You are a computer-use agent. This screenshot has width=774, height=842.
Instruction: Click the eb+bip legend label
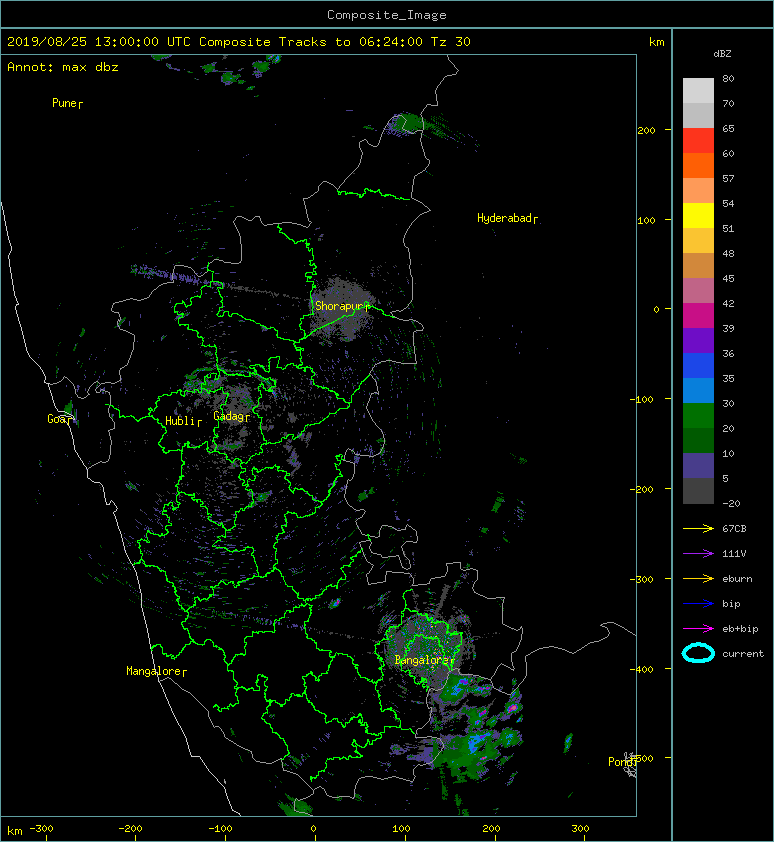(740, 629)
